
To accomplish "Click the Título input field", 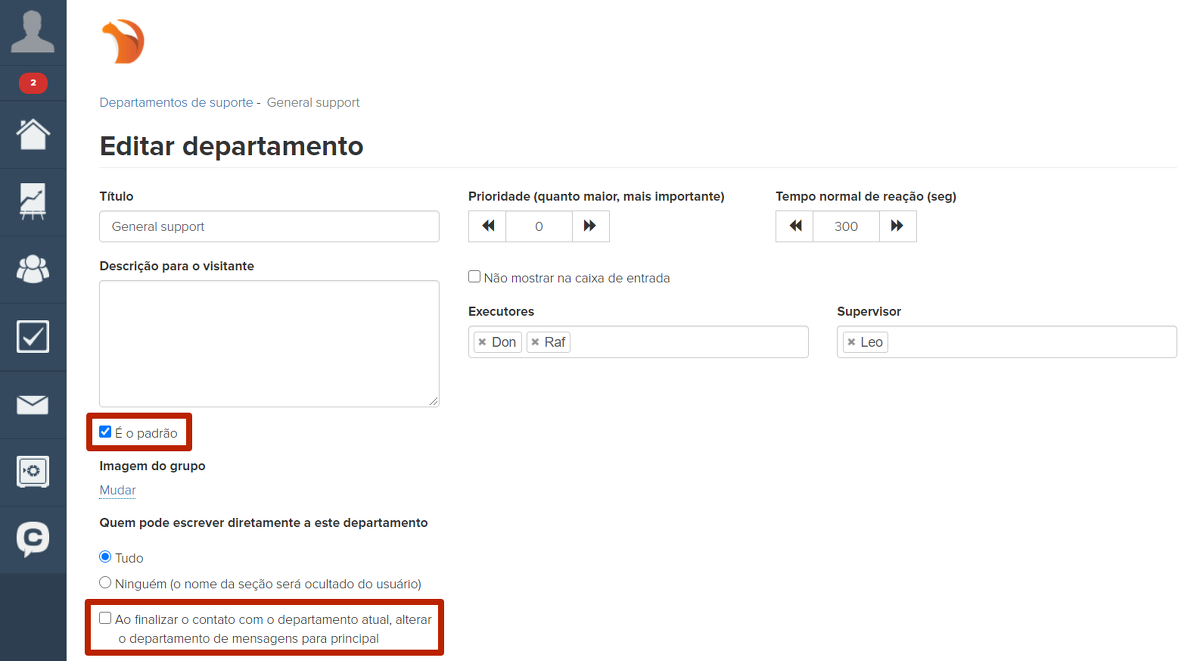I will click(269, 227).
